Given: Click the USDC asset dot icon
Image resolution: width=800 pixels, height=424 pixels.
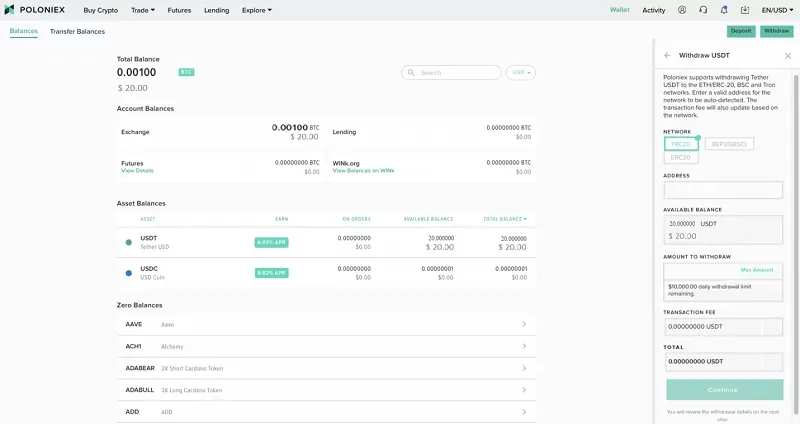Looking at the screenshot, I should (x=129, y=273).
